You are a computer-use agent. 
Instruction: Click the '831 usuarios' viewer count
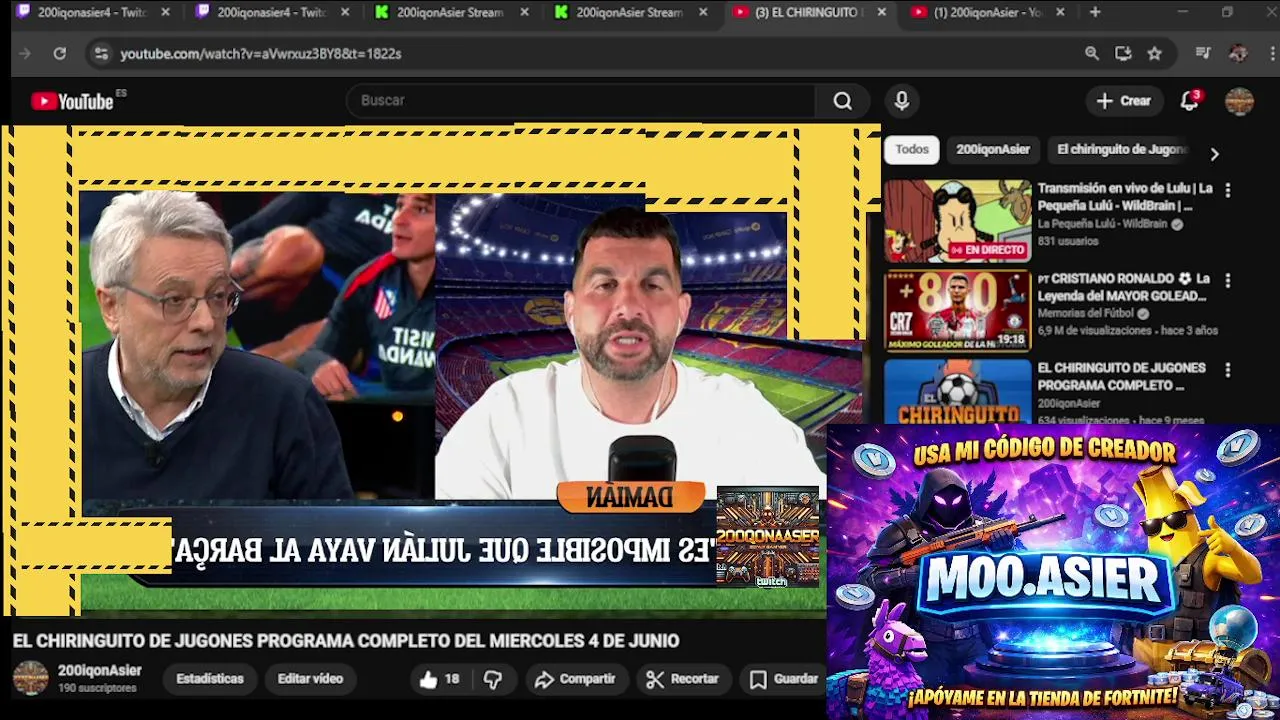click(x=1067, y=241)
